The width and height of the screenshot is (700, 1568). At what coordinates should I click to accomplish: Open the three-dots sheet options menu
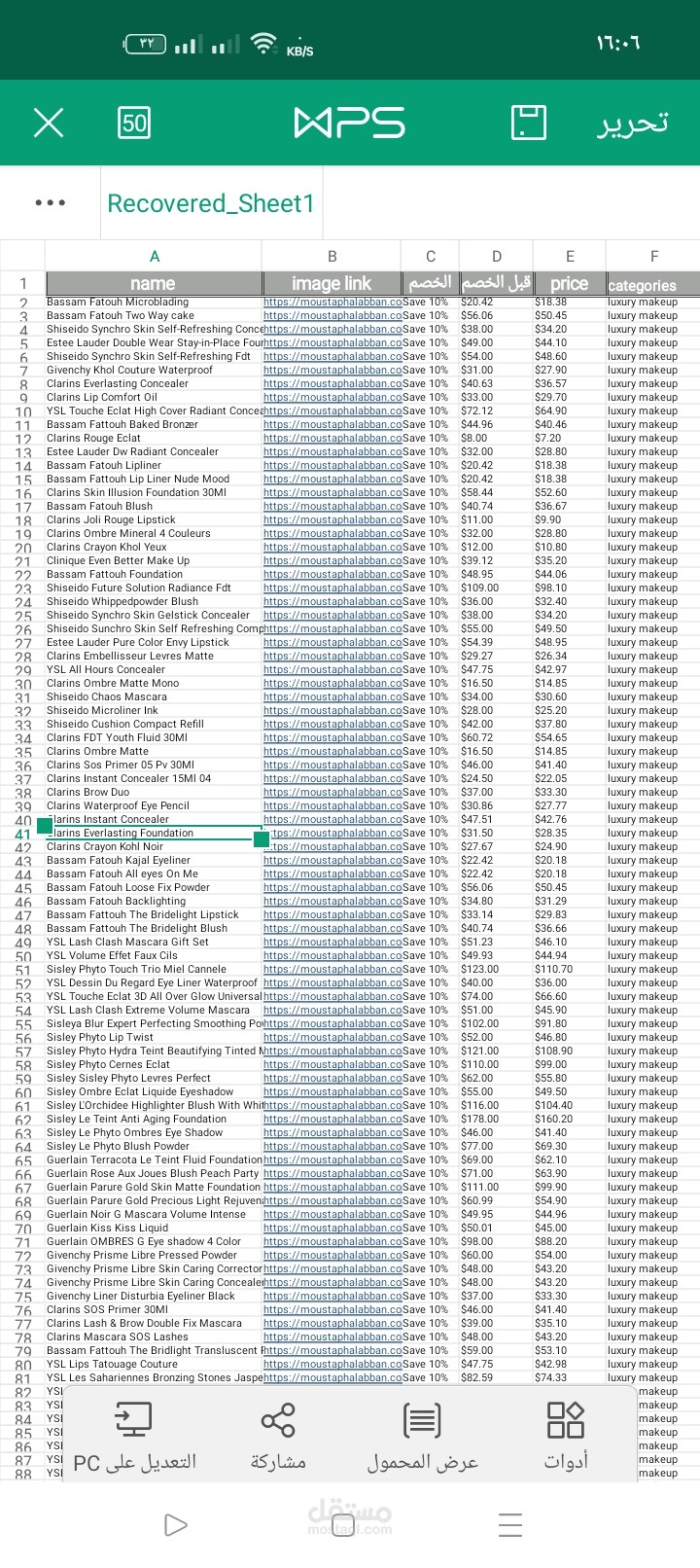click(51, 202)
